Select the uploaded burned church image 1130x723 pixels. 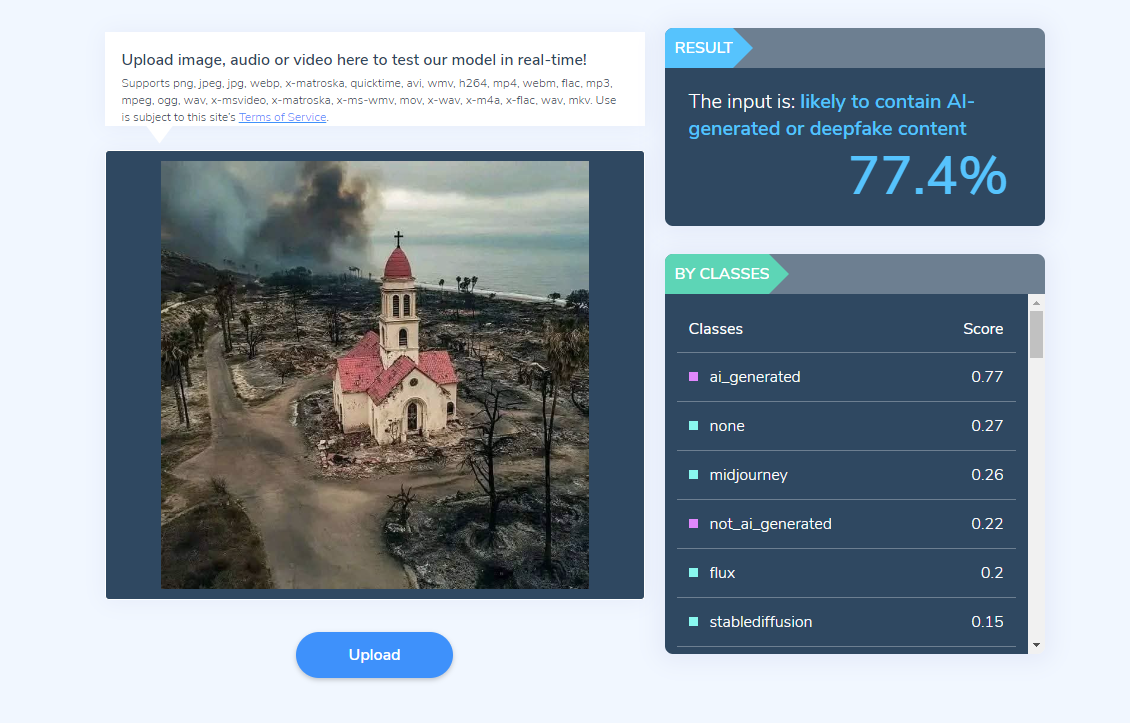tap(375, 375)
